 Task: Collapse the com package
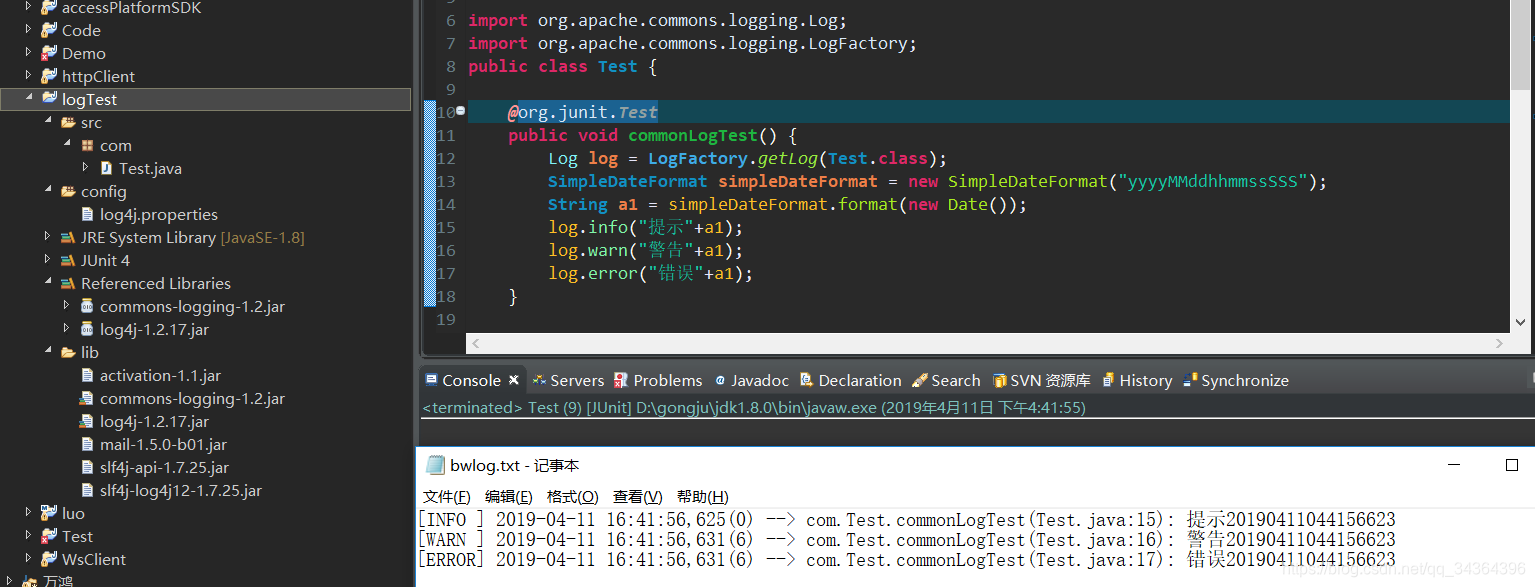click(x=67, y=144)
